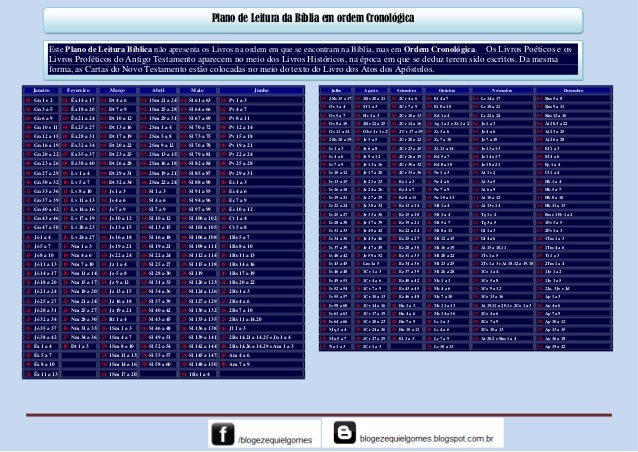This screenshot has height=452, width=638.
Task: Select the cell Ec 1 a 3
Action: [x=262, y=182]
